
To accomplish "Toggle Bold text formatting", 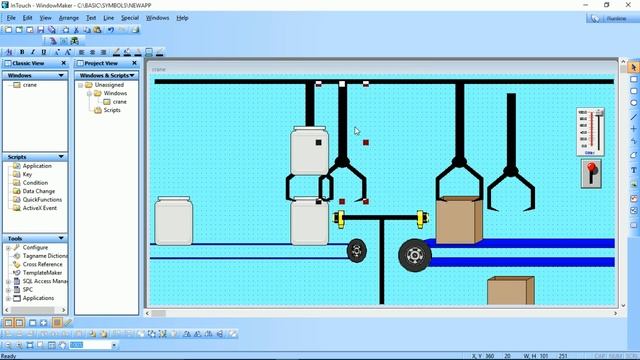I will 22,52.
